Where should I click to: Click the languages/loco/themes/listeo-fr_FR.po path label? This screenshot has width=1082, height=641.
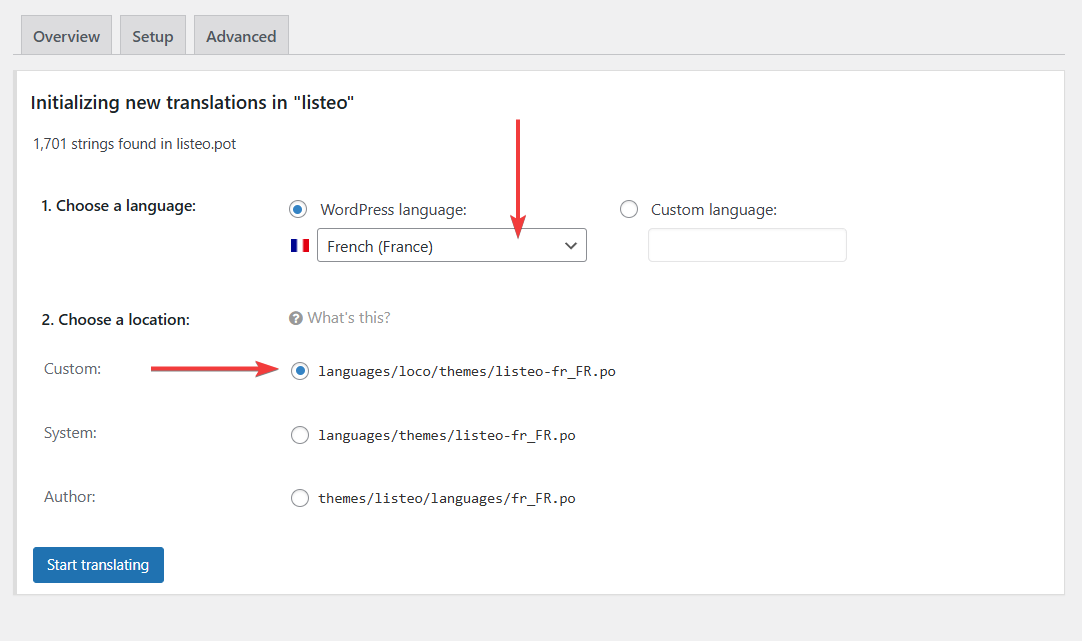pyautogui.click(x=466, y=371)
